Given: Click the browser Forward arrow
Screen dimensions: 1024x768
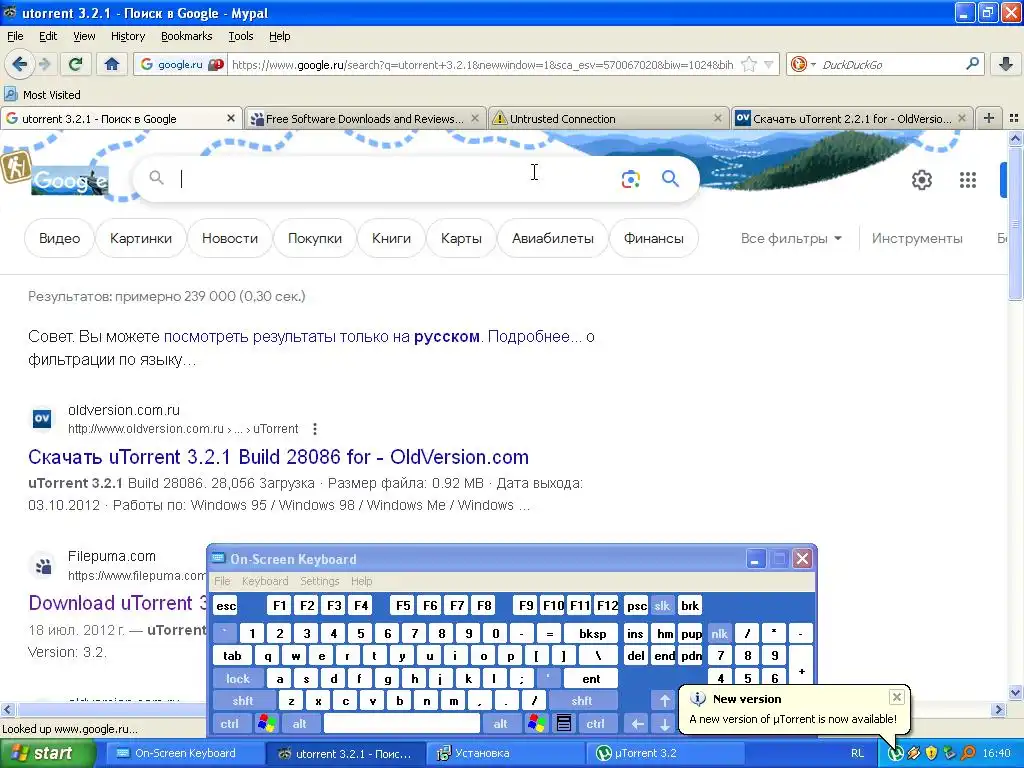Looking at the screenshot, I should pos(45,64).
